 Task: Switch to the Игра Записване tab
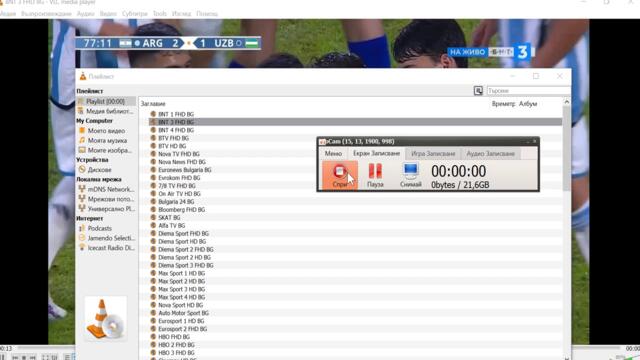tap(433, 153)
